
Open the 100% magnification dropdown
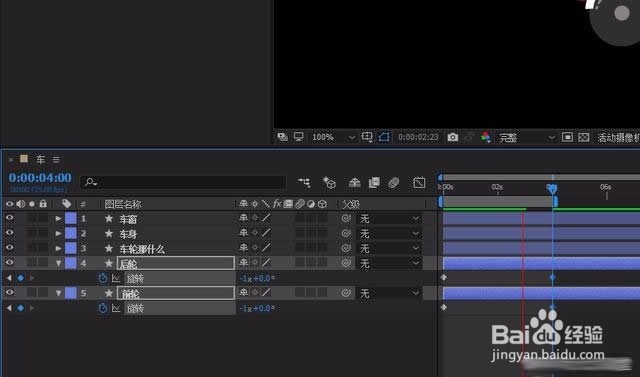pyautogui.click(x=333, y=137)
